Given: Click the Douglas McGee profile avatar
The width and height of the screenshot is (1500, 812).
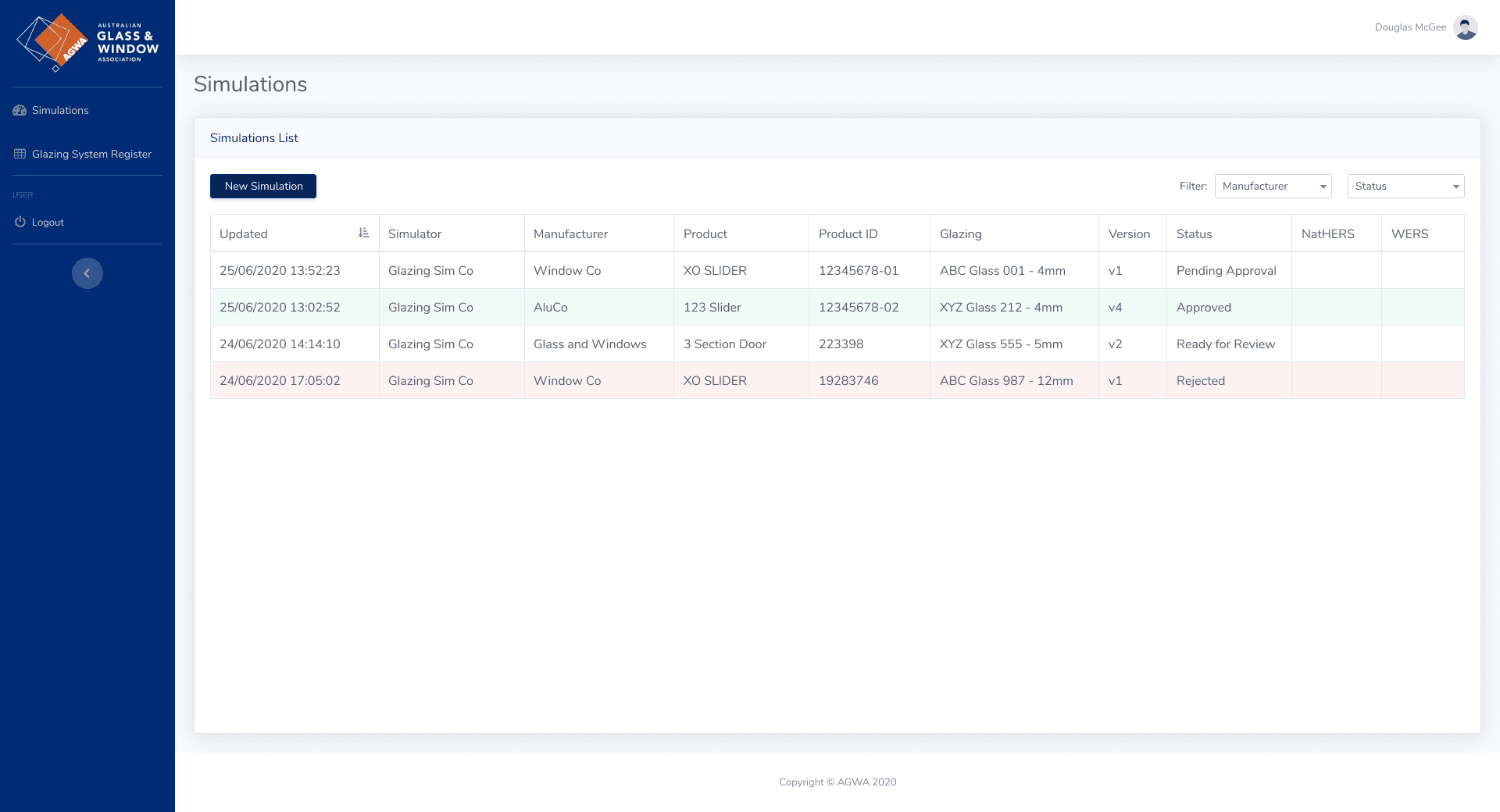Looking at the screenshot, I should [1464, 27].
